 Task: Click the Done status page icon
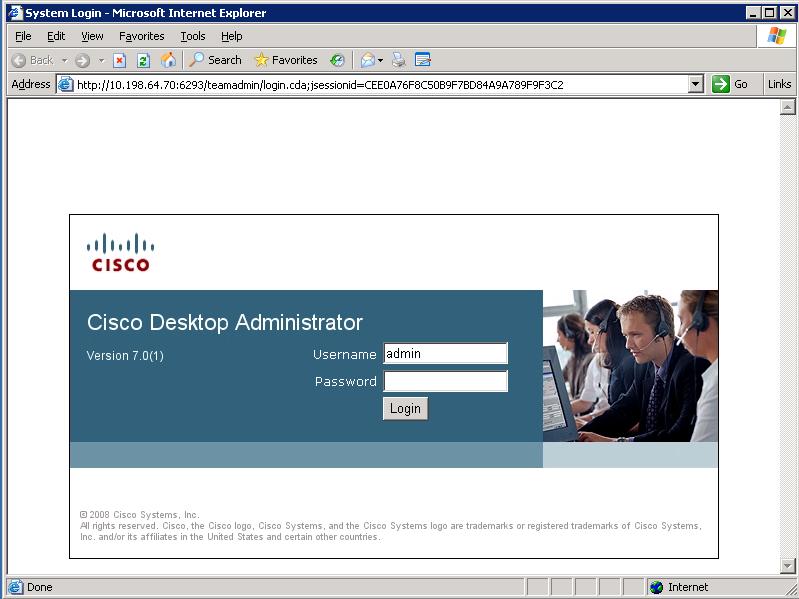15,587
